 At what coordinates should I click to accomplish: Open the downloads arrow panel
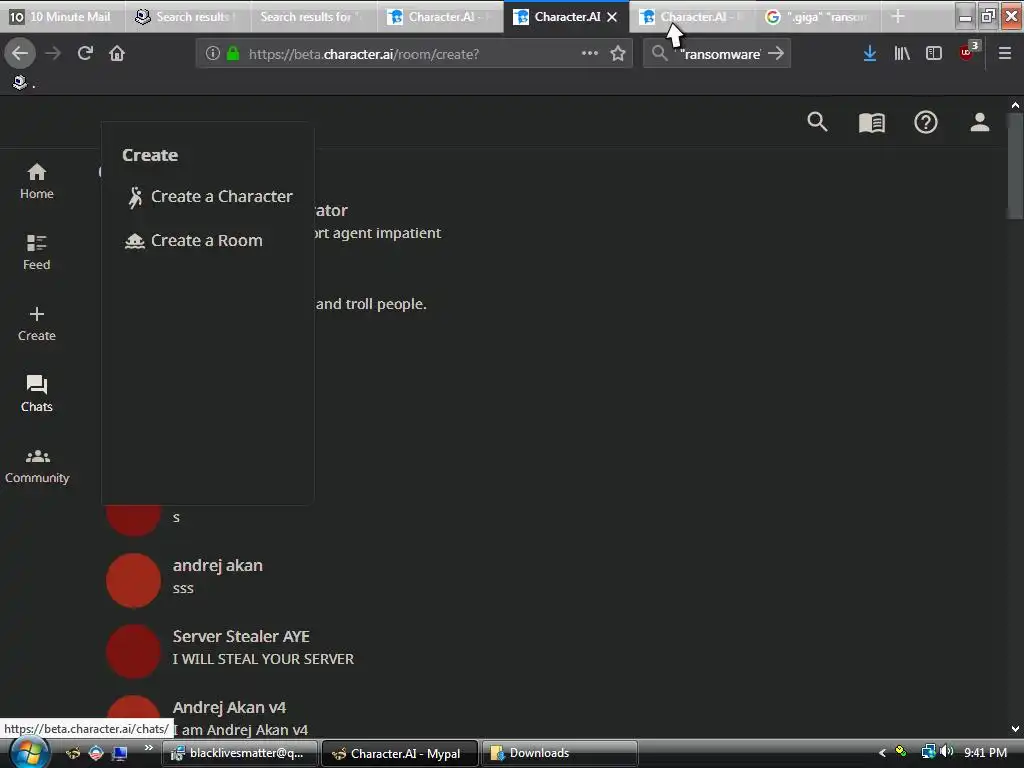pyautogui.click(x=869, y=54)
